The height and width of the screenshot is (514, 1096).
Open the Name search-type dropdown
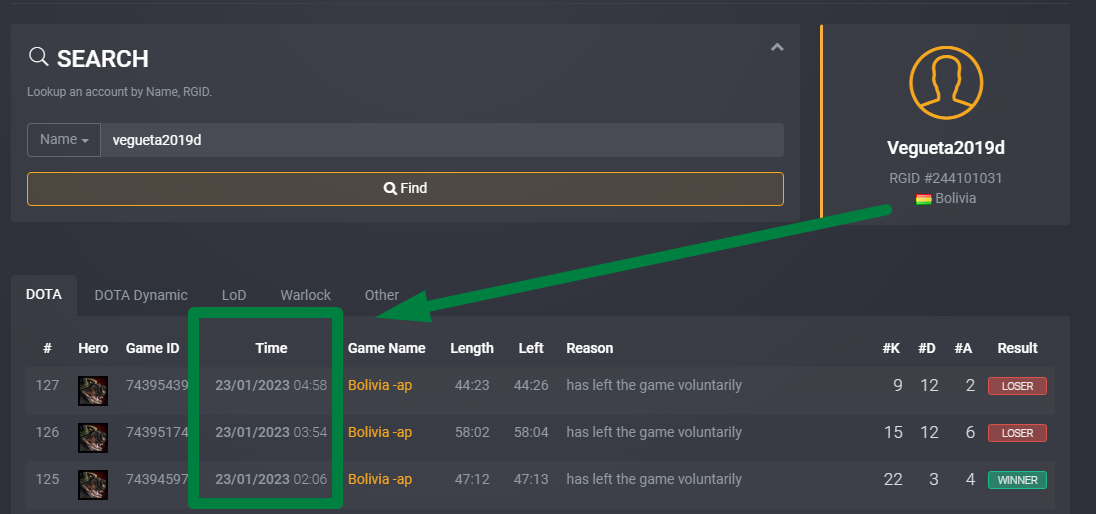pos(64,140)
